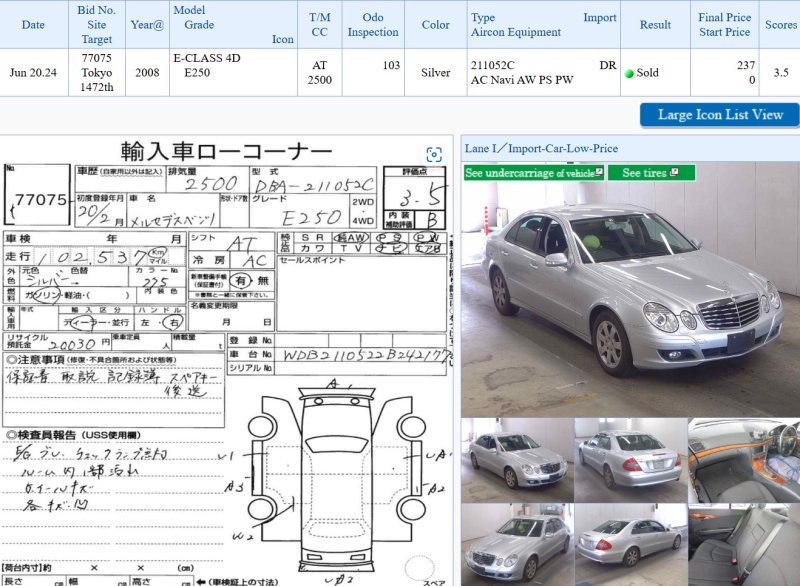Click the AC Navi AW PS PW equipment text
800x586 pixels.
[x=522, y=80]
